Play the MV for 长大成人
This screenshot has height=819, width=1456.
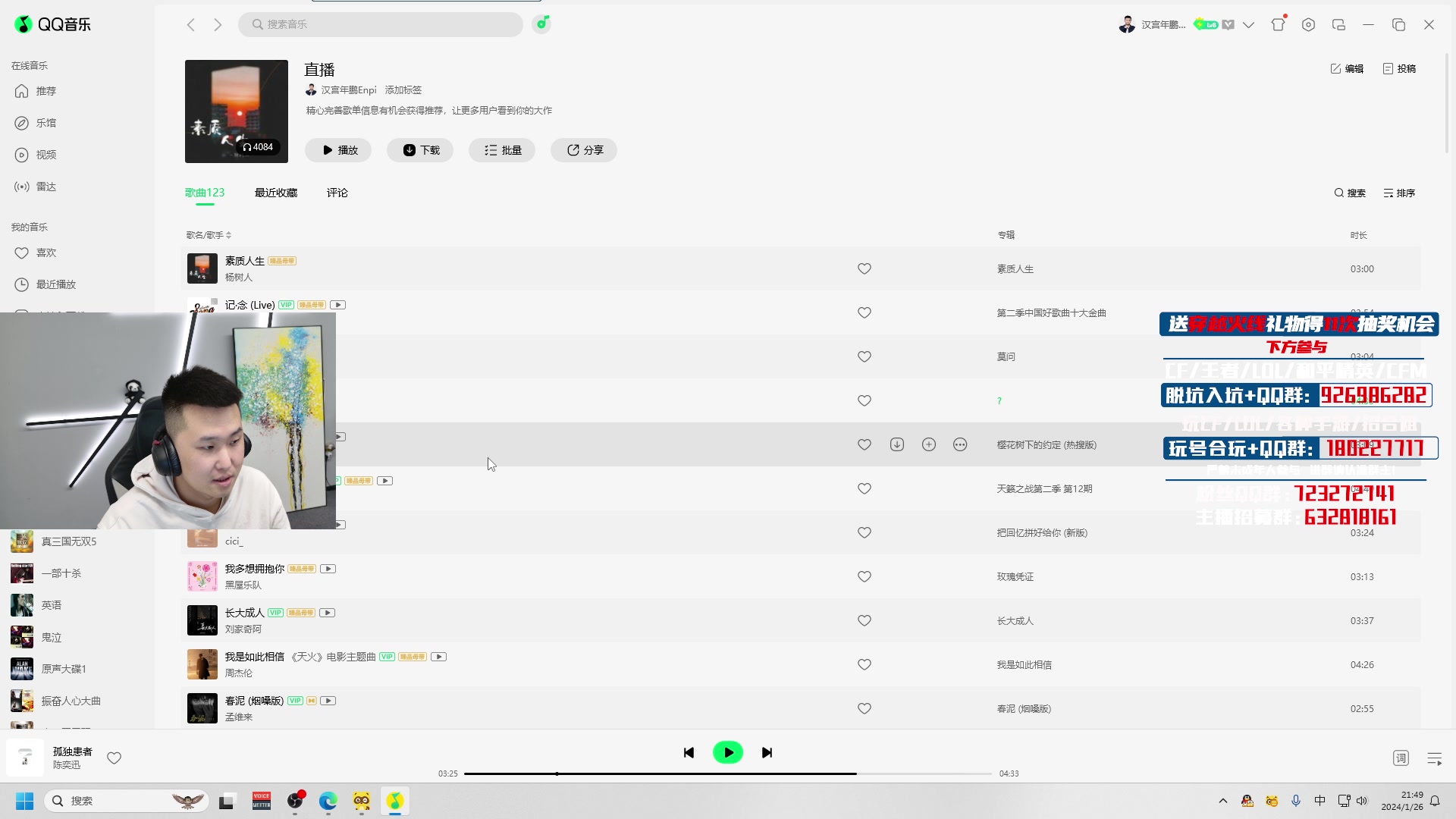tap(327, 613)
